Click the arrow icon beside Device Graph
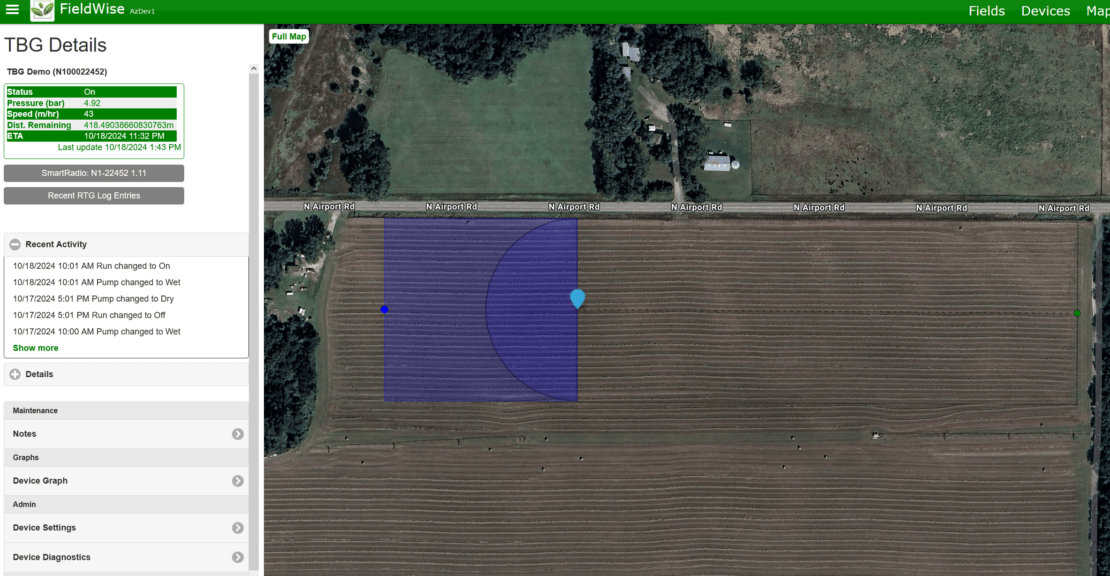1110x576 pixels. pyautogui.click(x=238, y=481)
